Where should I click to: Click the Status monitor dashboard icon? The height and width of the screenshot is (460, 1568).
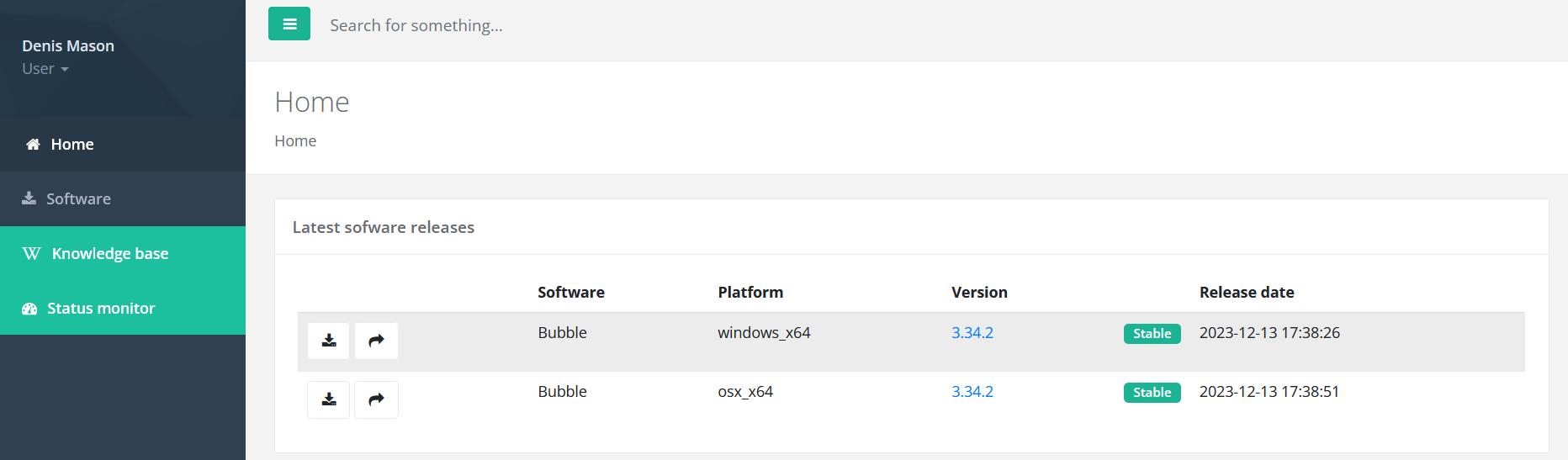click(29, 309)
